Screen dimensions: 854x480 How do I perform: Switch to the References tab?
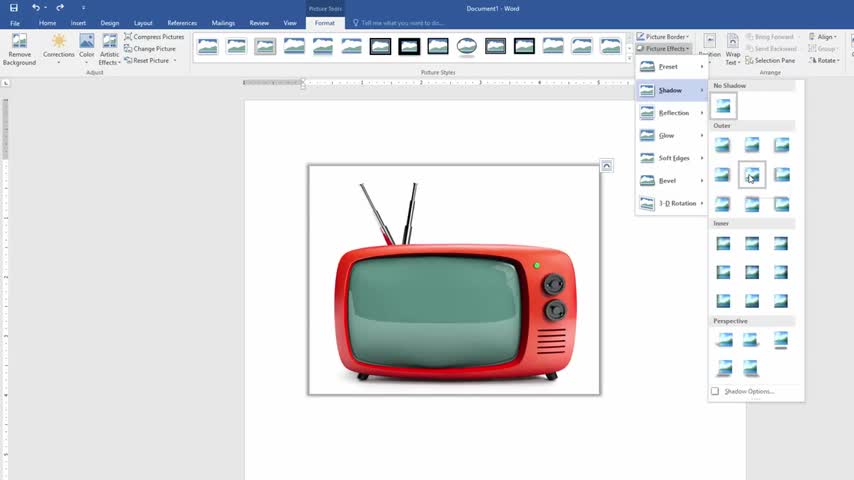[182, 23]
